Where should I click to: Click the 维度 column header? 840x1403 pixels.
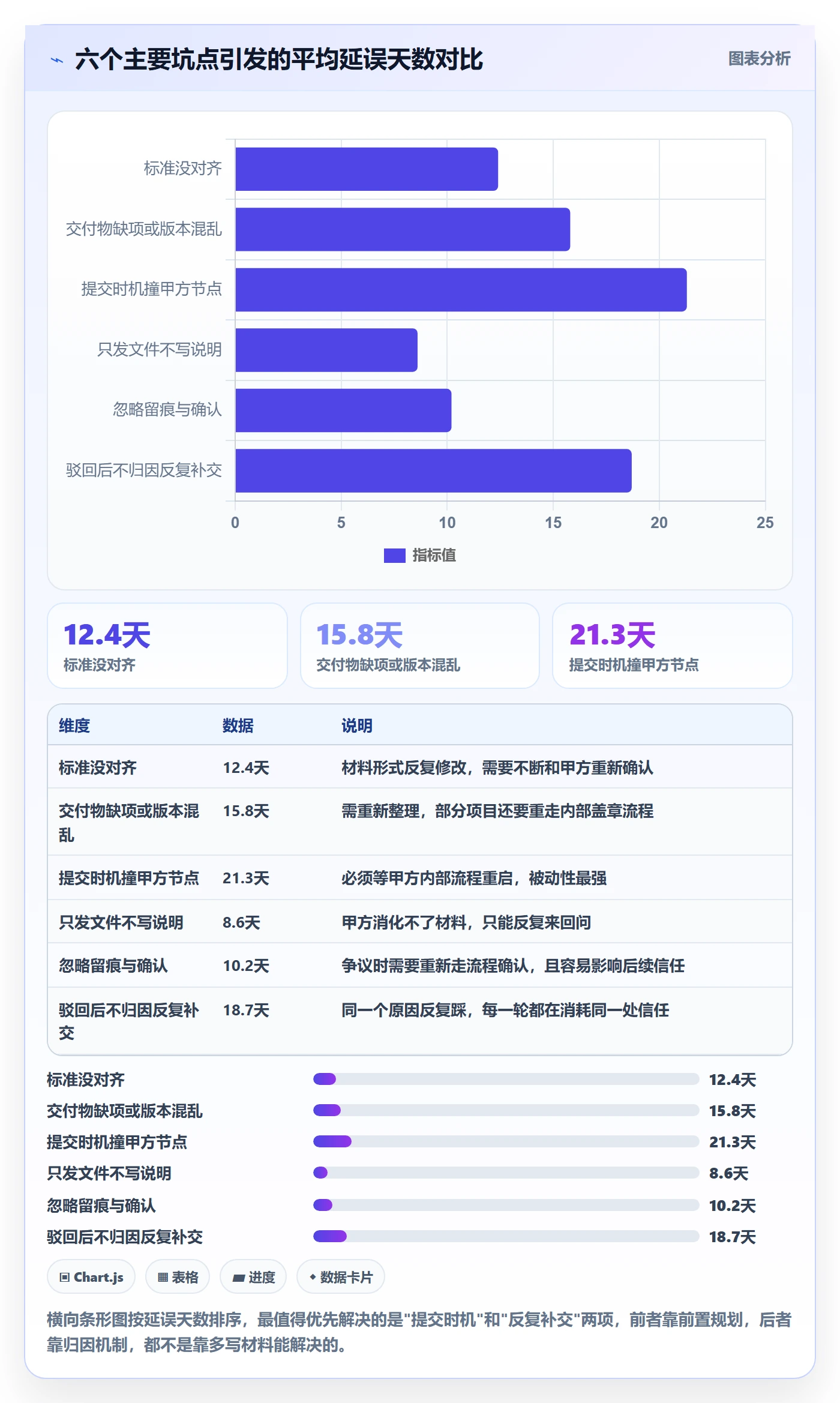[74, 726]
